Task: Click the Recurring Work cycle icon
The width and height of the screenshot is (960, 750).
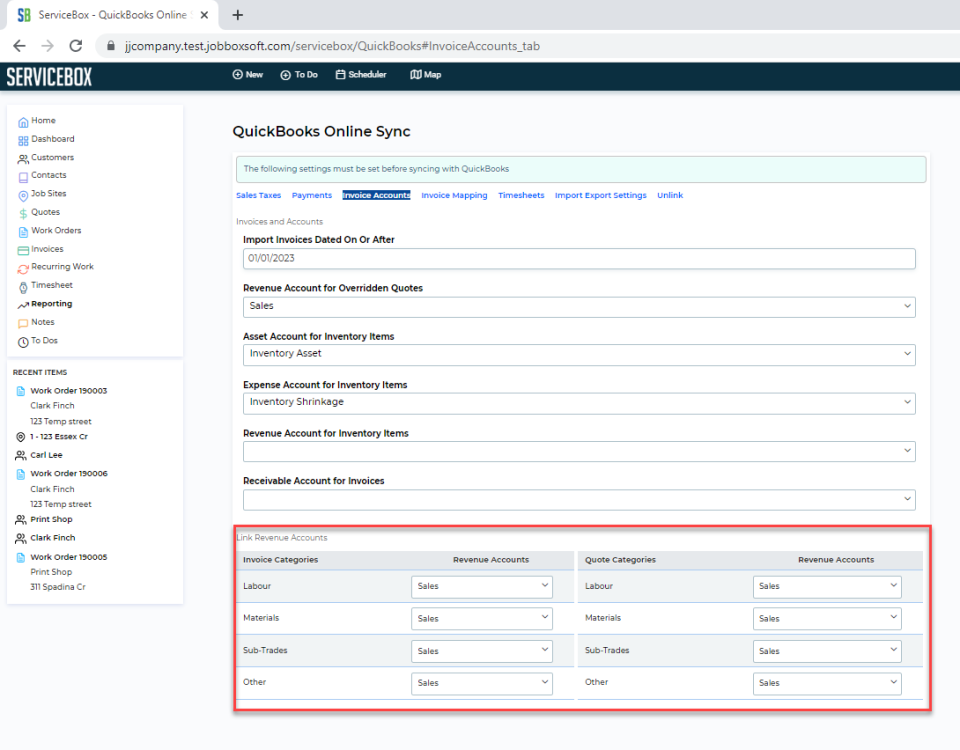Action: coord(23,269)
